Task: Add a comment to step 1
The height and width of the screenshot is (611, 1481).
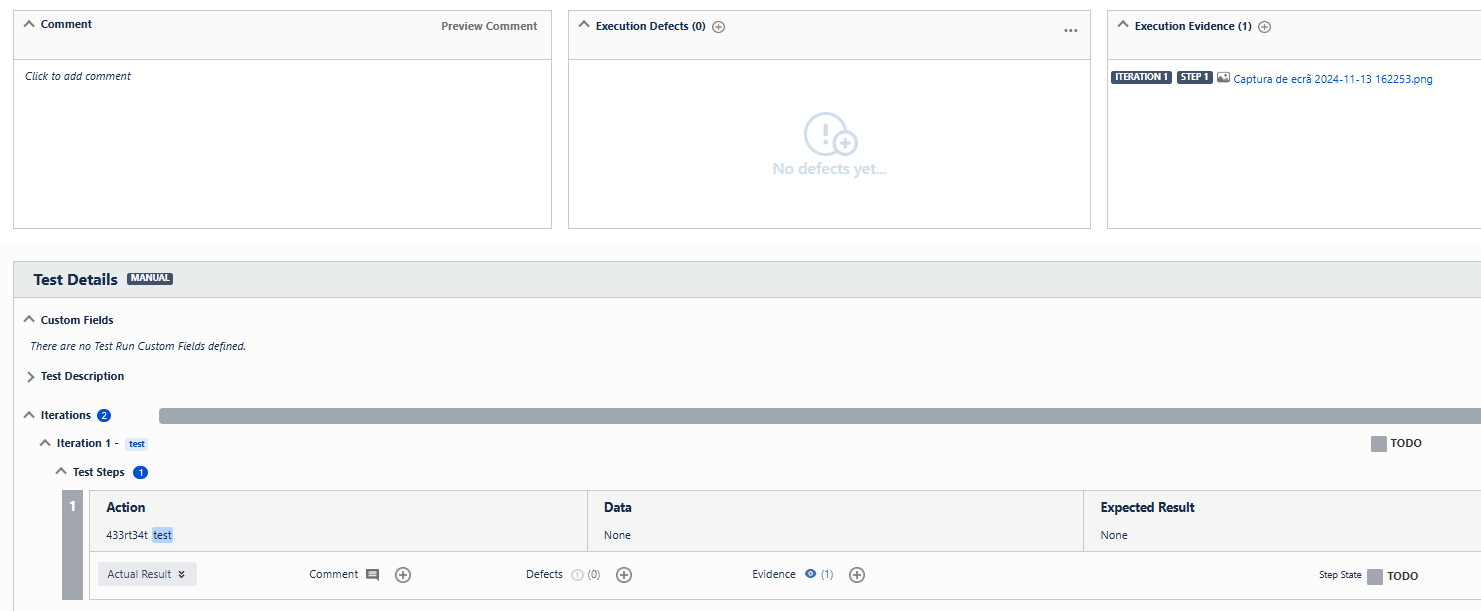Action: point(403,575)
